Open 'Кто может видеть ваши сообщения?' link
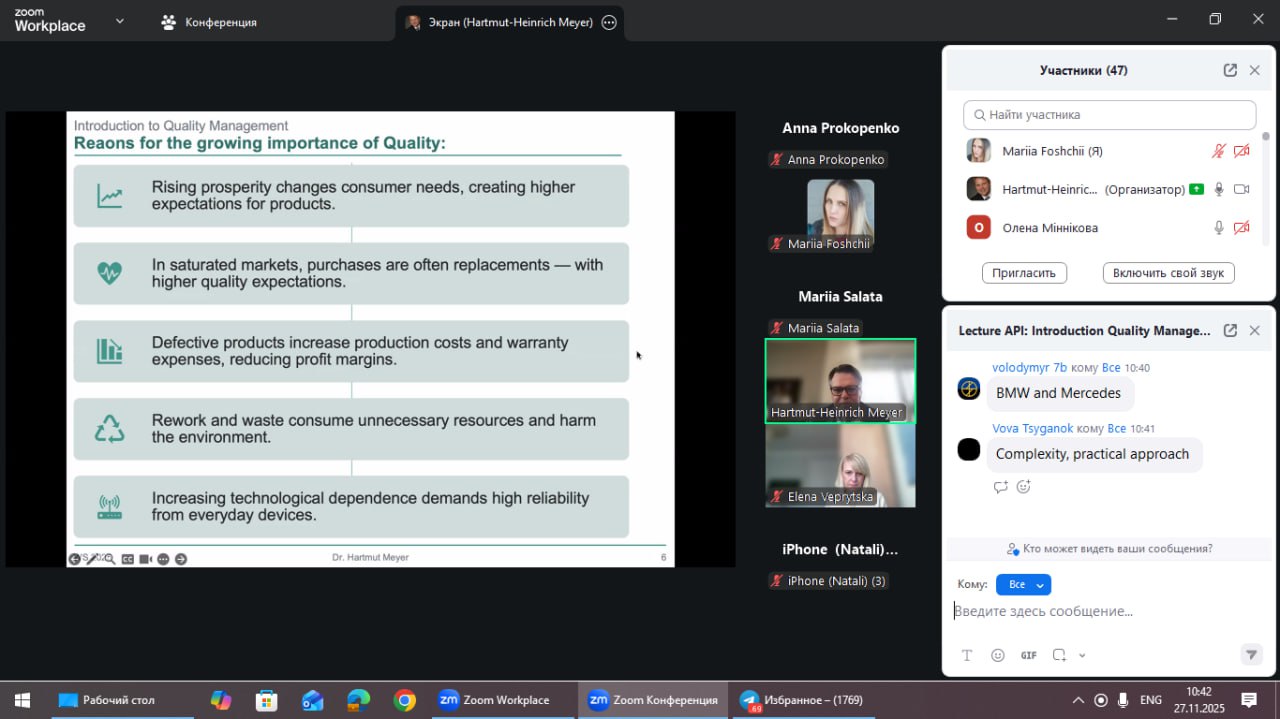 coord(1109,549)
